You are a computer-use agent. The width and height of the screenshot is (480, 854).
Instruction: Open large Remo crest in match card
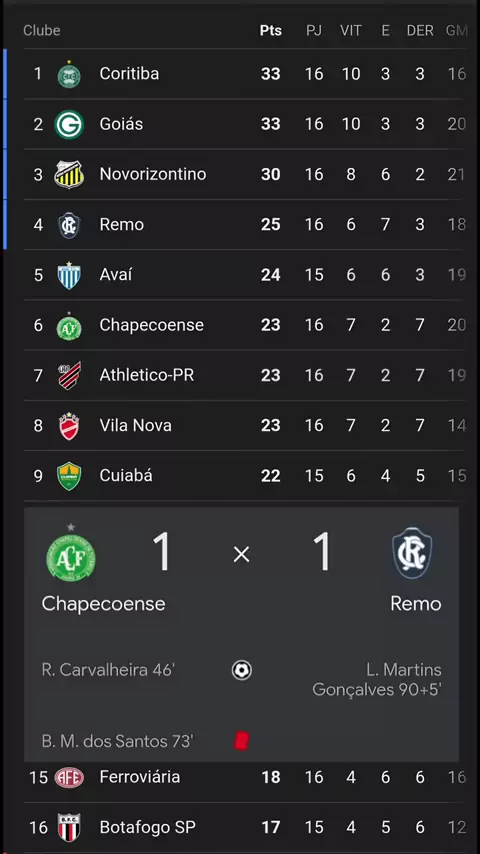pyautogui.click(x=412, y=553)
